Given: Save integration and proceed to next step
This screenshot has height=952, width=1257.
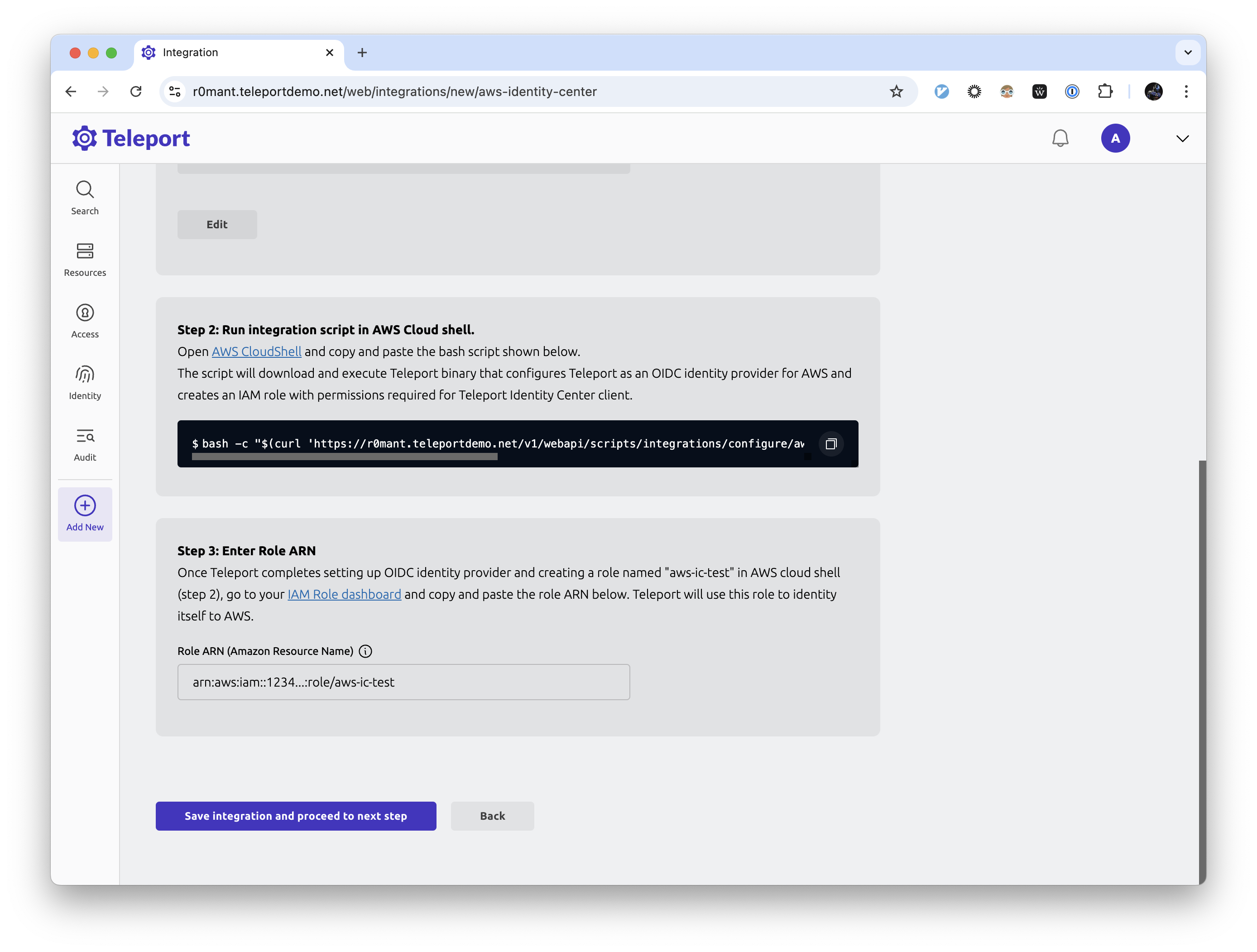Looking at the screenshot, I should pyautogui.click(x=296, y=816).
